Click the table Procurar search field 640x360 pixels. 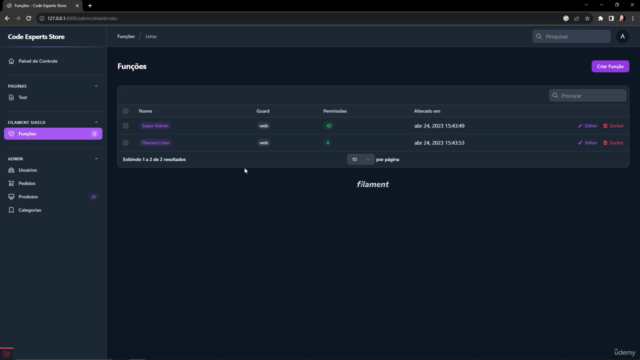pyautogui.click(x=587, y=96)
